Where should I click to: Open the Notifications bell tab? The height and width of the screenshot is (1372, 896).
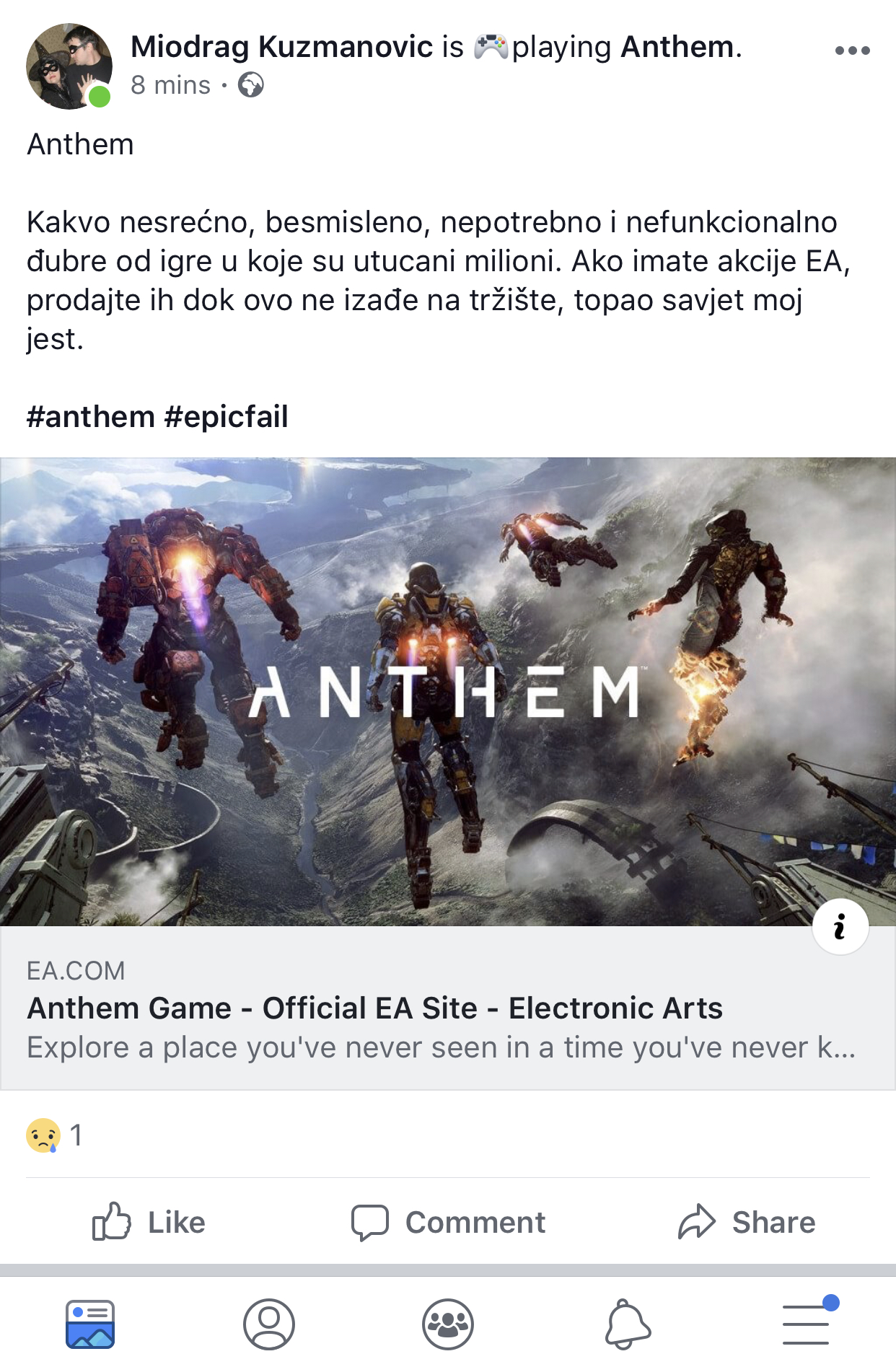[627, 1324]
